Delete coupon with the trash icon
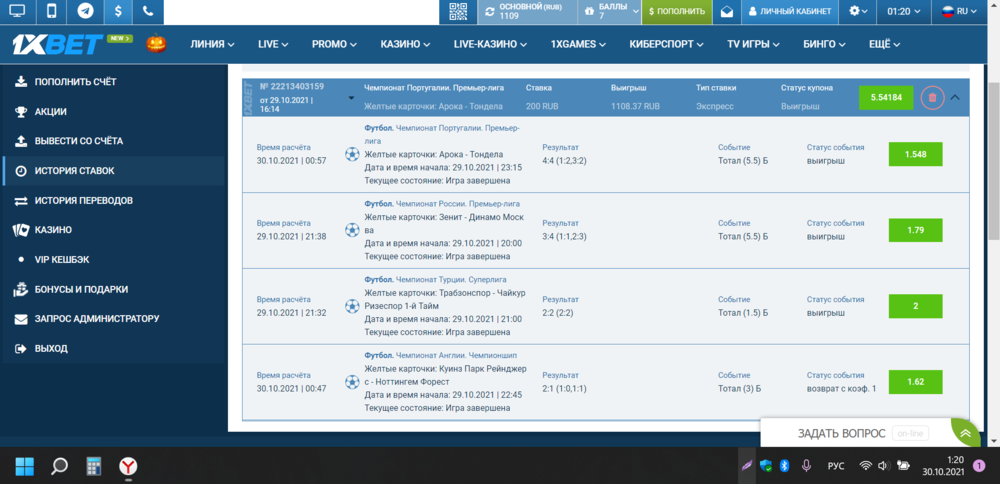 [932, 98]
